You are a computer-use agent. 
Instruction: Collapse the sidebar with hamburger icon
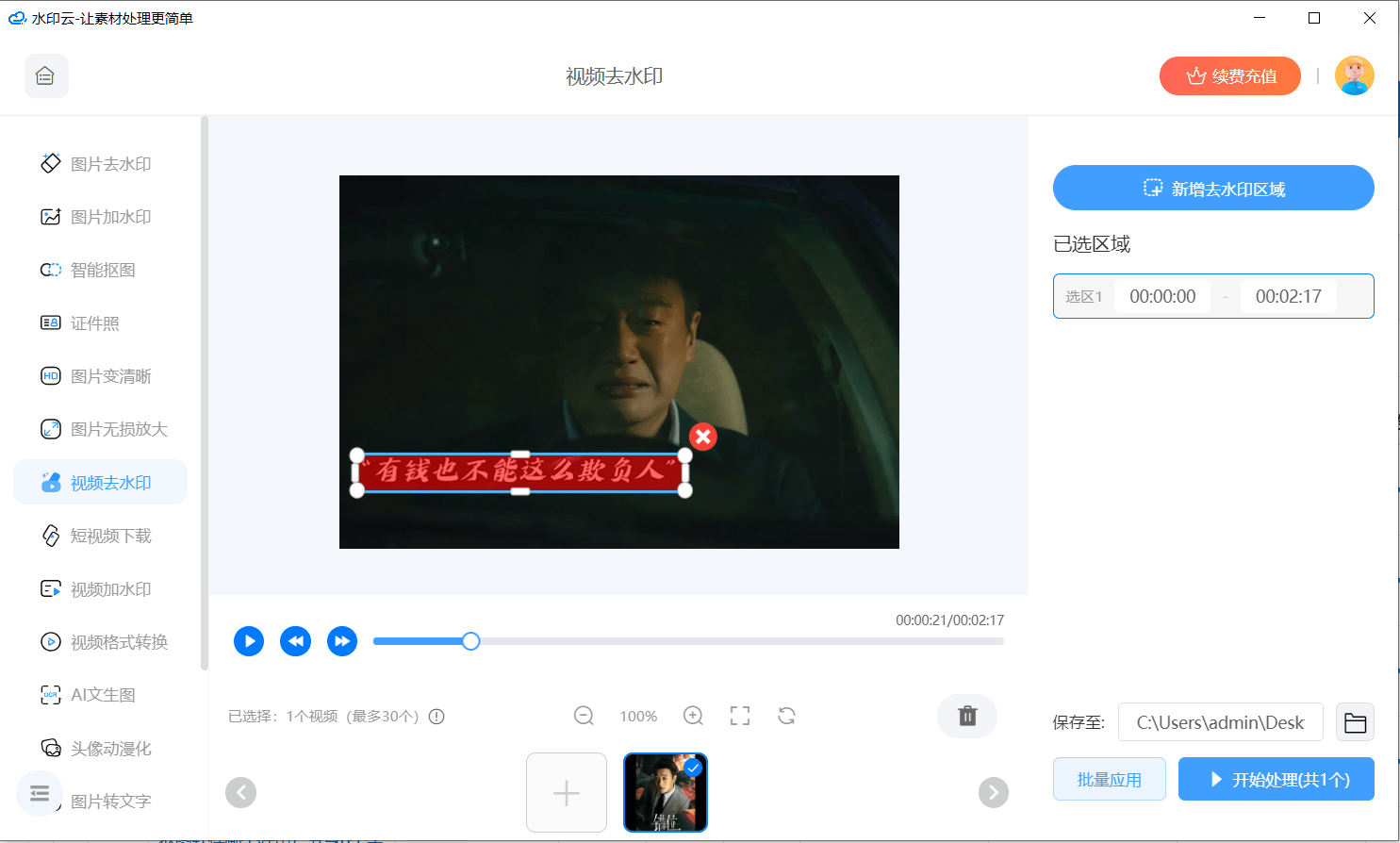tap(40, 793)
